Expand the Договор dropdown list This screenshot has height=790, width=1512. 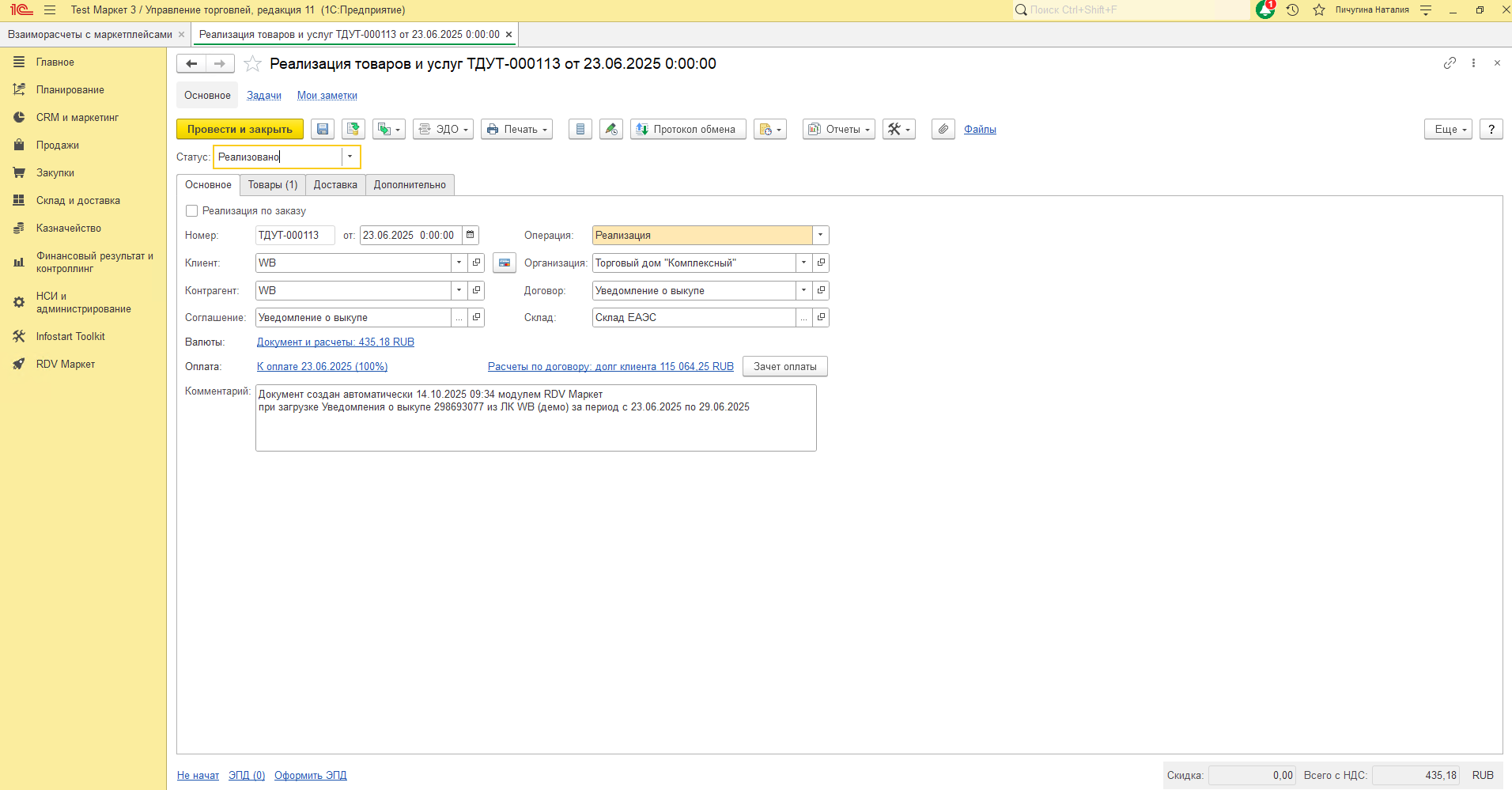[804, 290]
